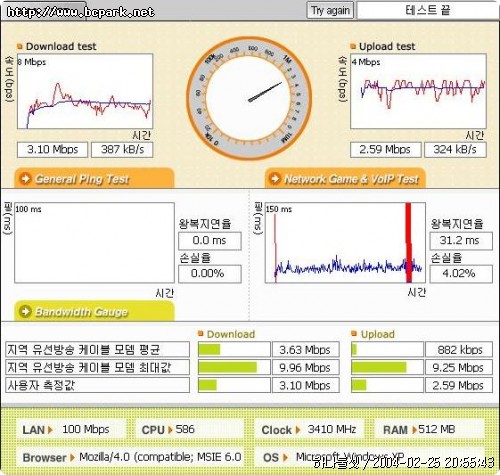Image resolution: width=500 pixels, height=475 pixels.
Task: Select row 지역 유선방송 케이블 모뎀 평균
Action: [x=97, y=349]
